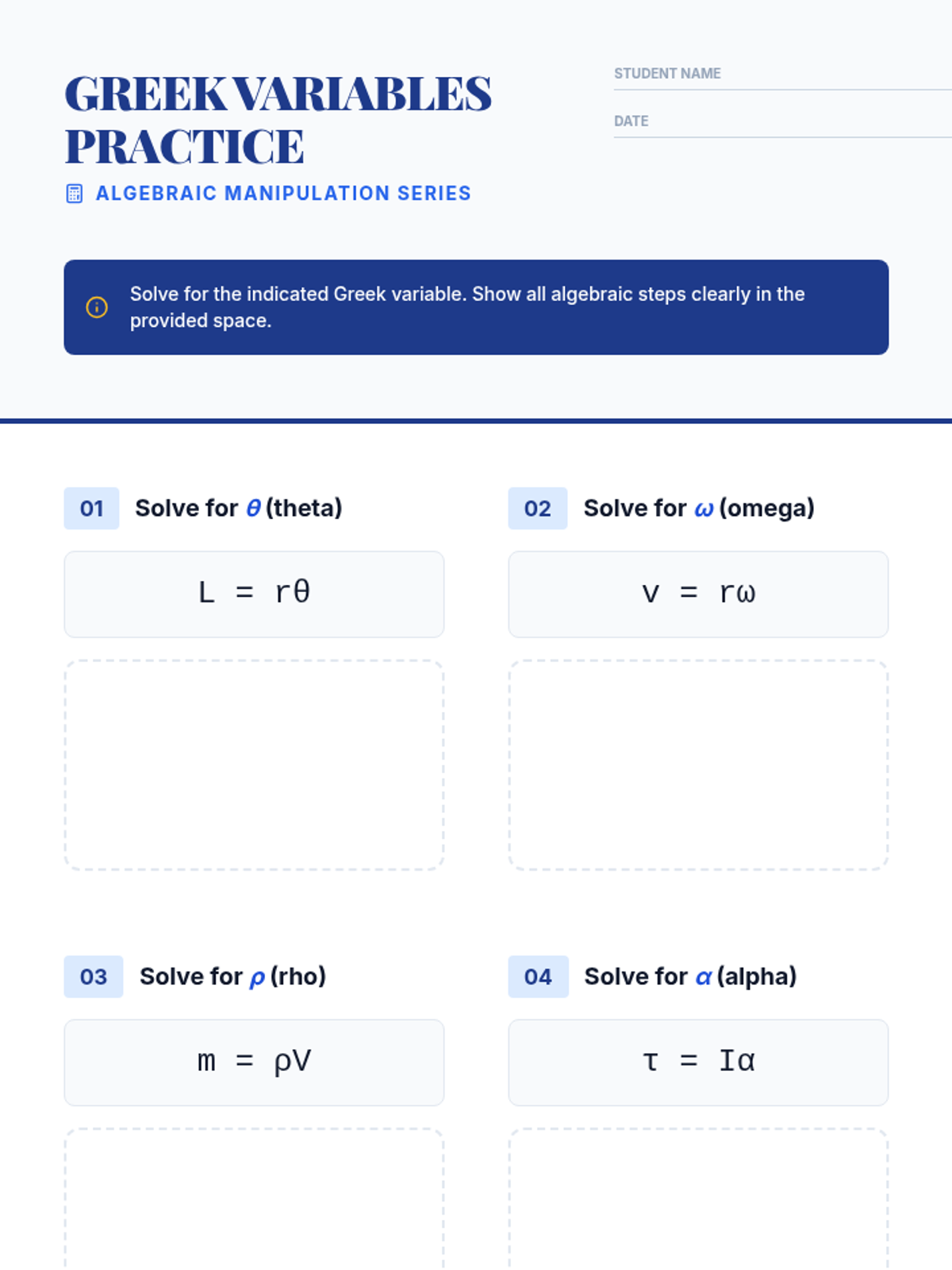Click the answer workspace for theta problem
Screen dimensions: 952x1270
[254, 765]
